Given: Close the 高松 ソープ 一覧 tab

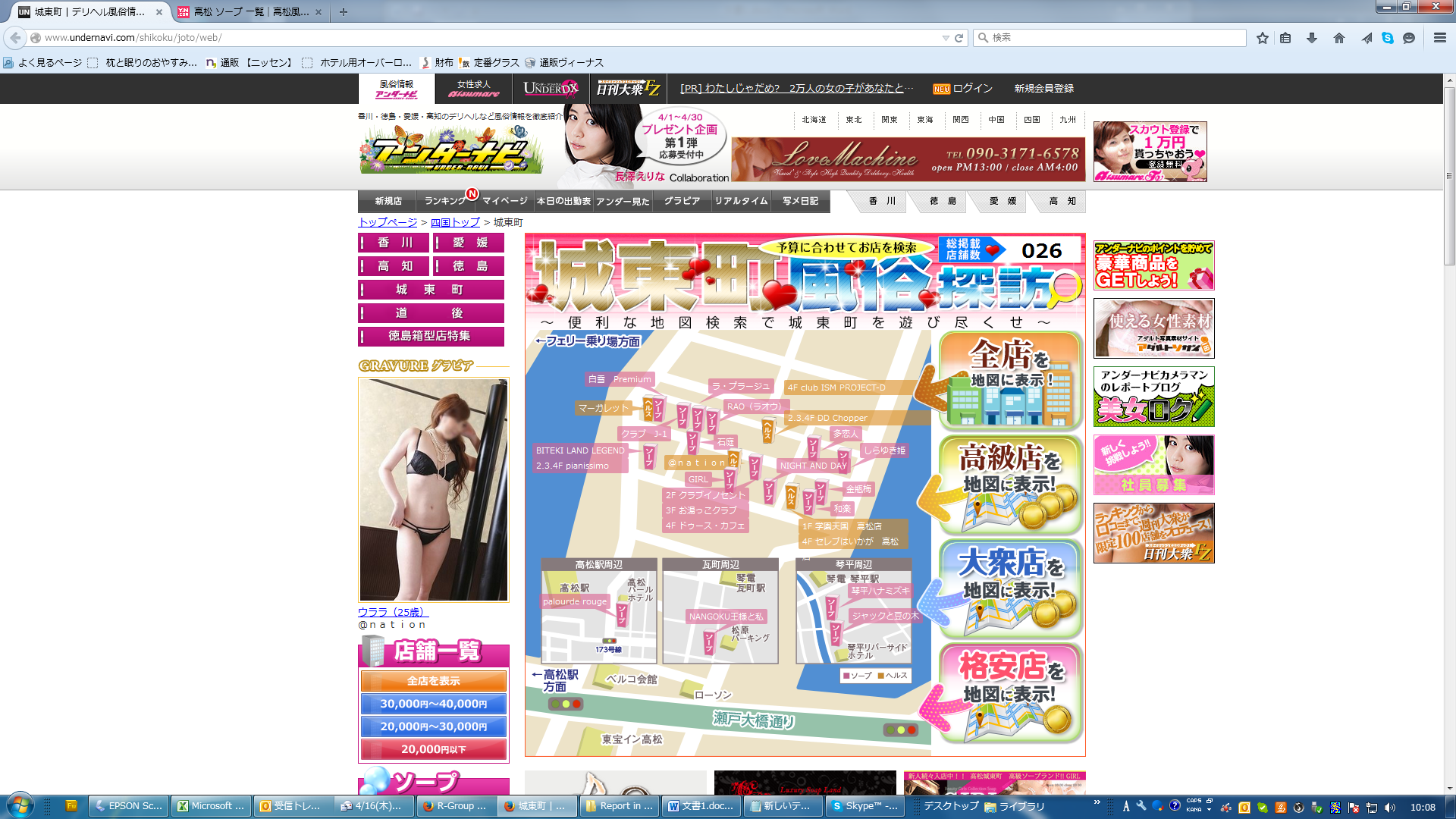Looking at the screenshot, I should (x=318, y=12).
